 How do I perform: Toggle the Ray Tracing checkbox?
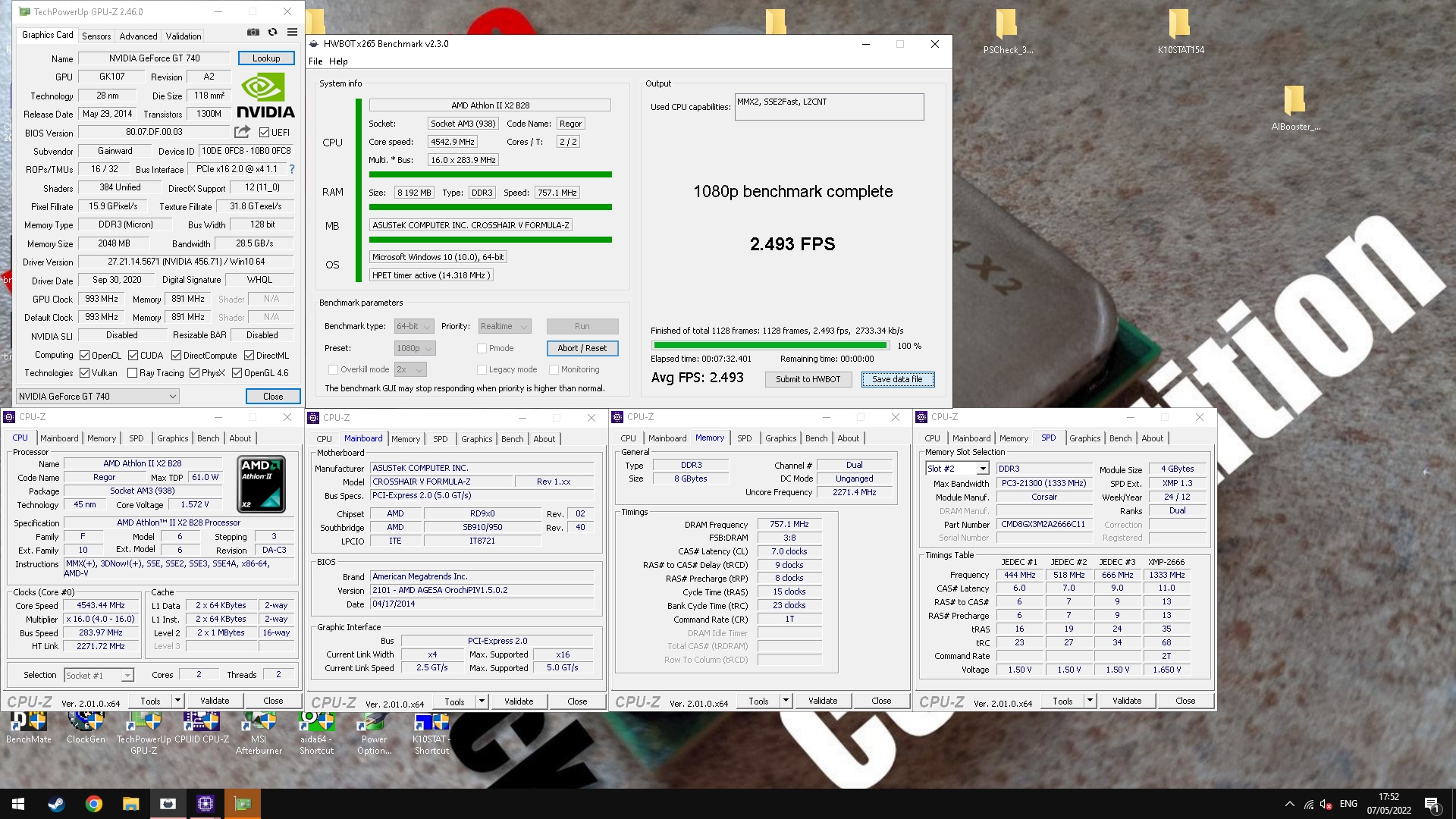click(x=133, y=373)
